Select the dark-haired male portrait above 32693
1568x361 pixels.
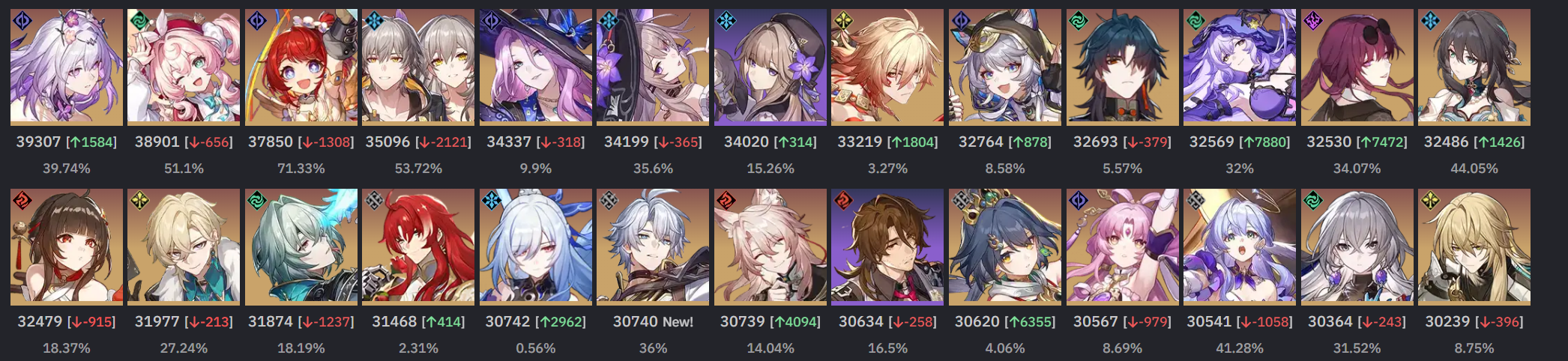1122,67
